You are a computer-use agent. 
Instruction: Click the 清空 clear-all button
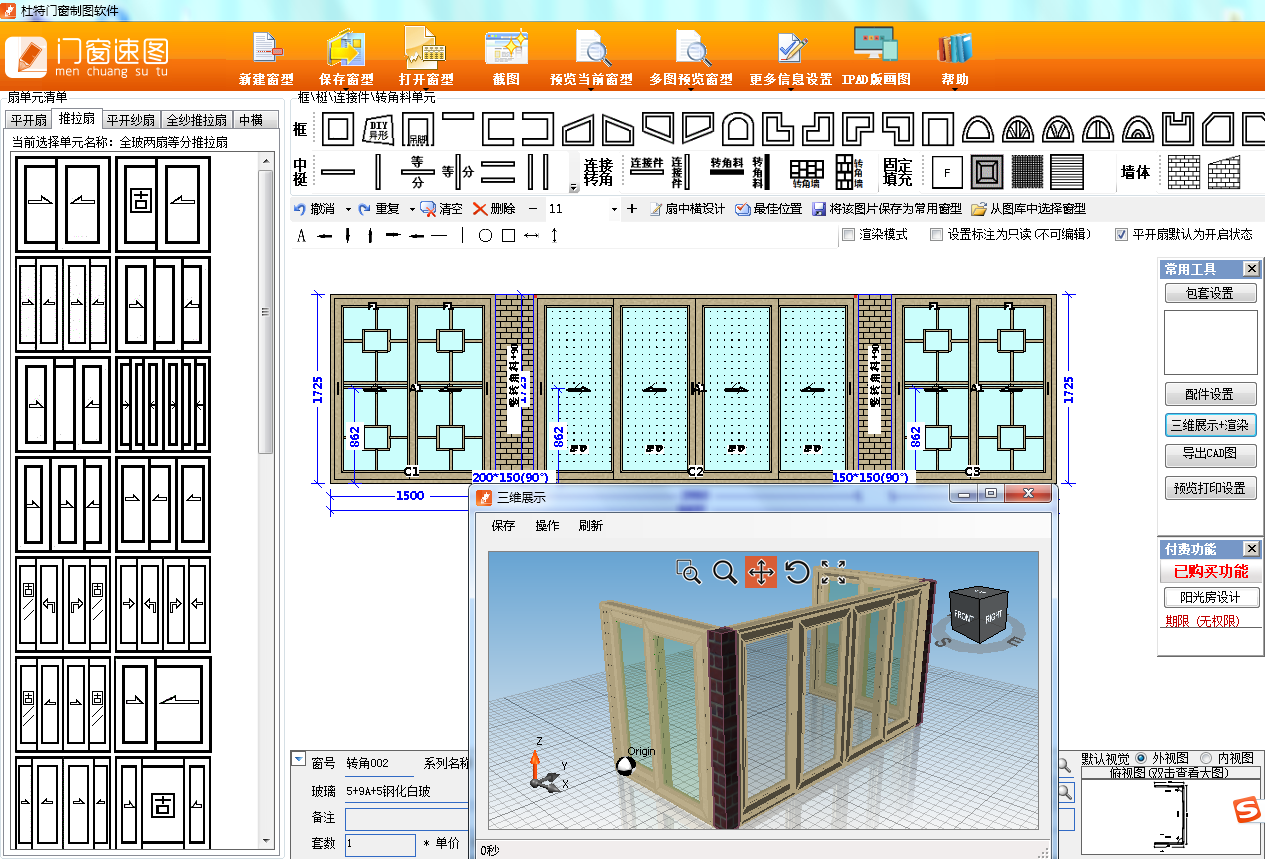441,209
